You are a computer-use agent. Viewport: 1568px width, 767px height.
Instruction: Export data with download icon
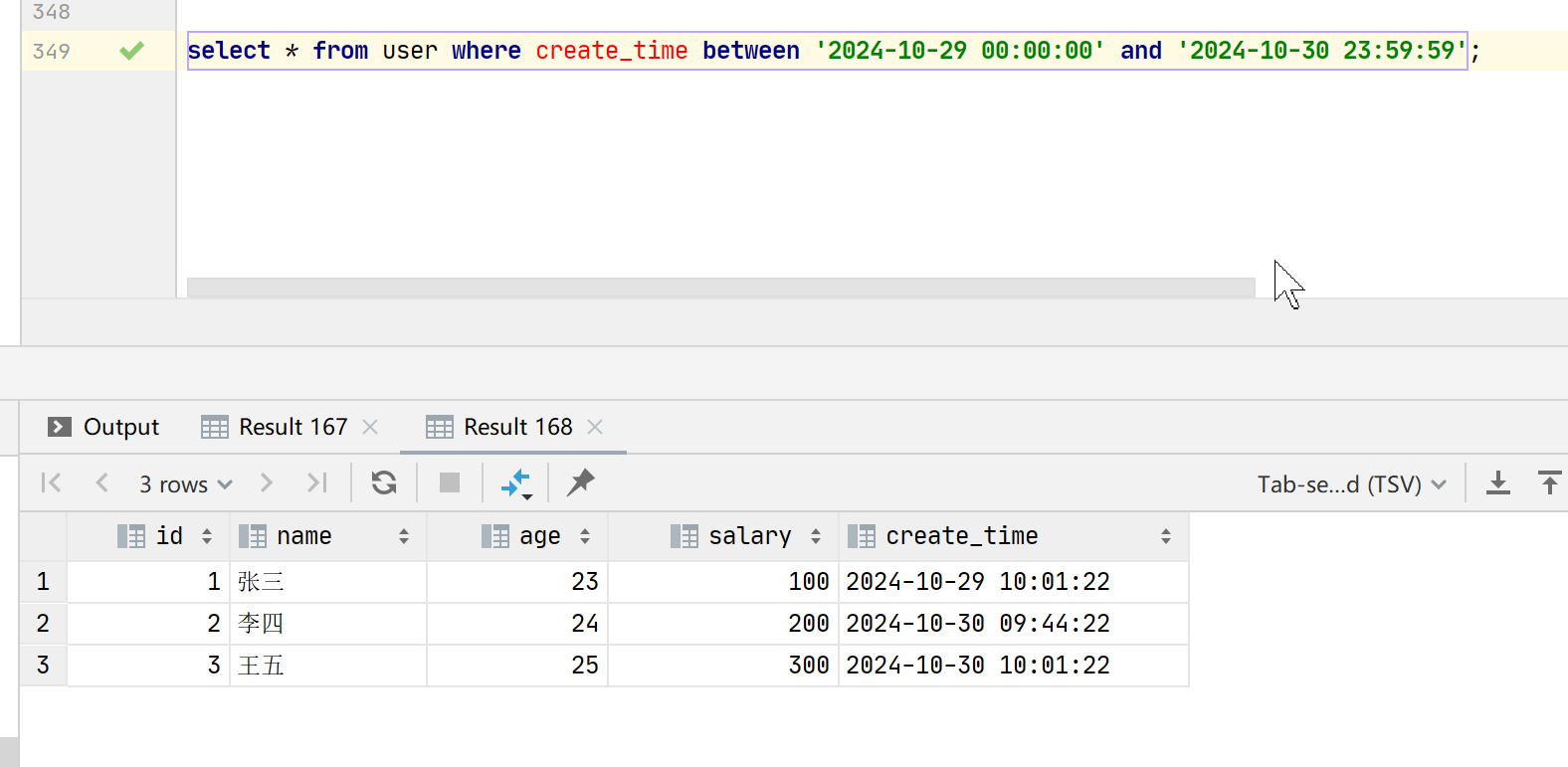[1497, 483]
